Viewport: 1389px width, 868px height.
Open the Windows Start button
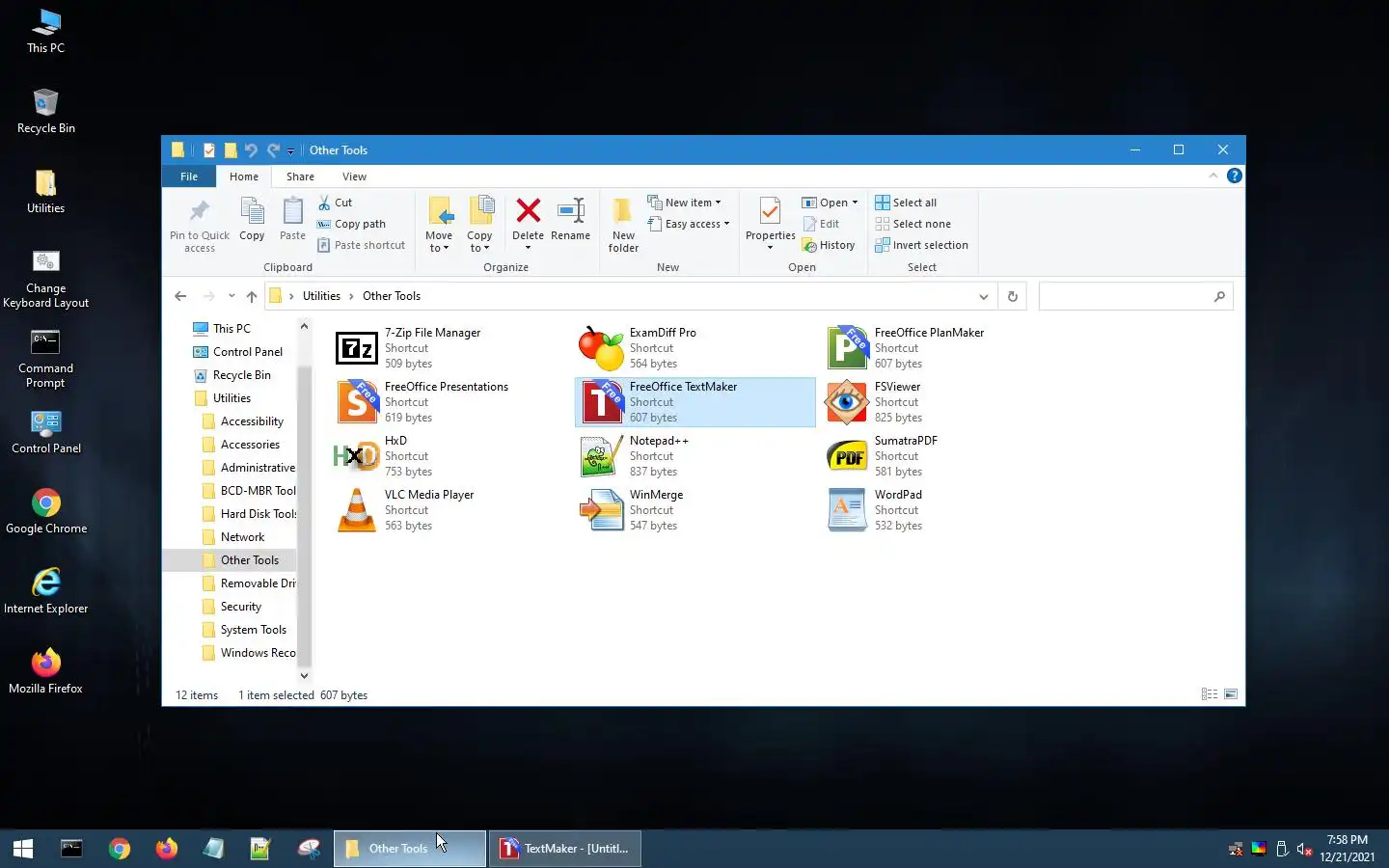(23, 849)
